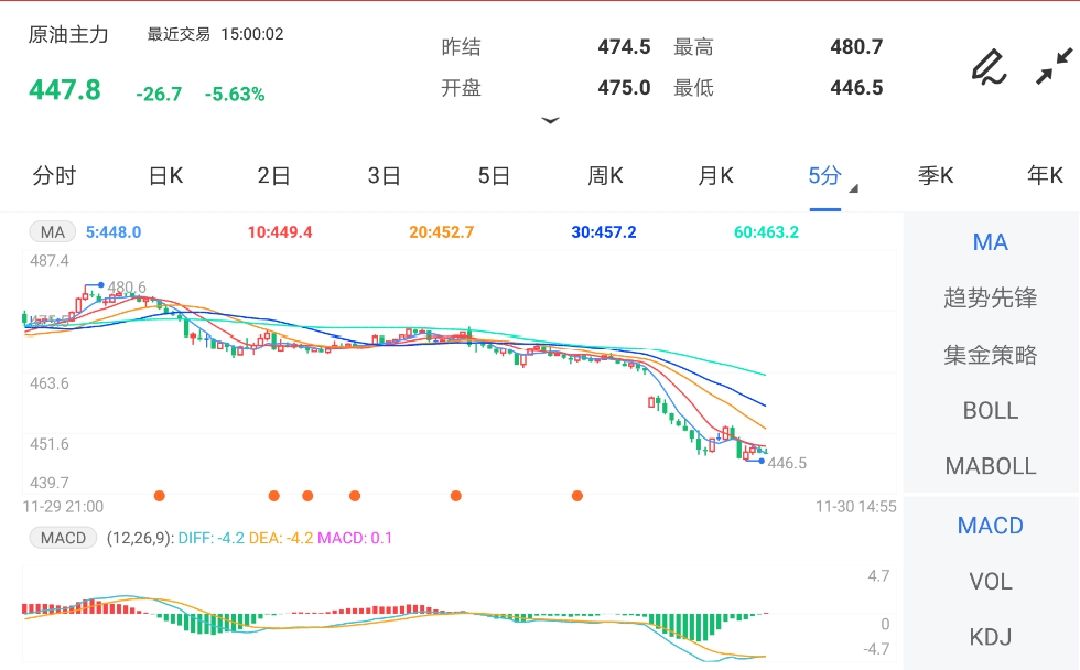The width and height of the screenshot is (1080, 670).
Task: Open the 5分 period dropdown arrow
Action: click(853, 189)
